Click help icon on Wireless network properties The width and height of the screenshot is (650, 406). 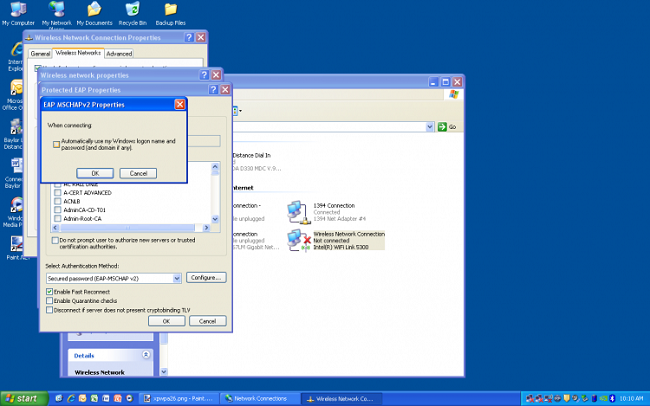click(204, 75)
